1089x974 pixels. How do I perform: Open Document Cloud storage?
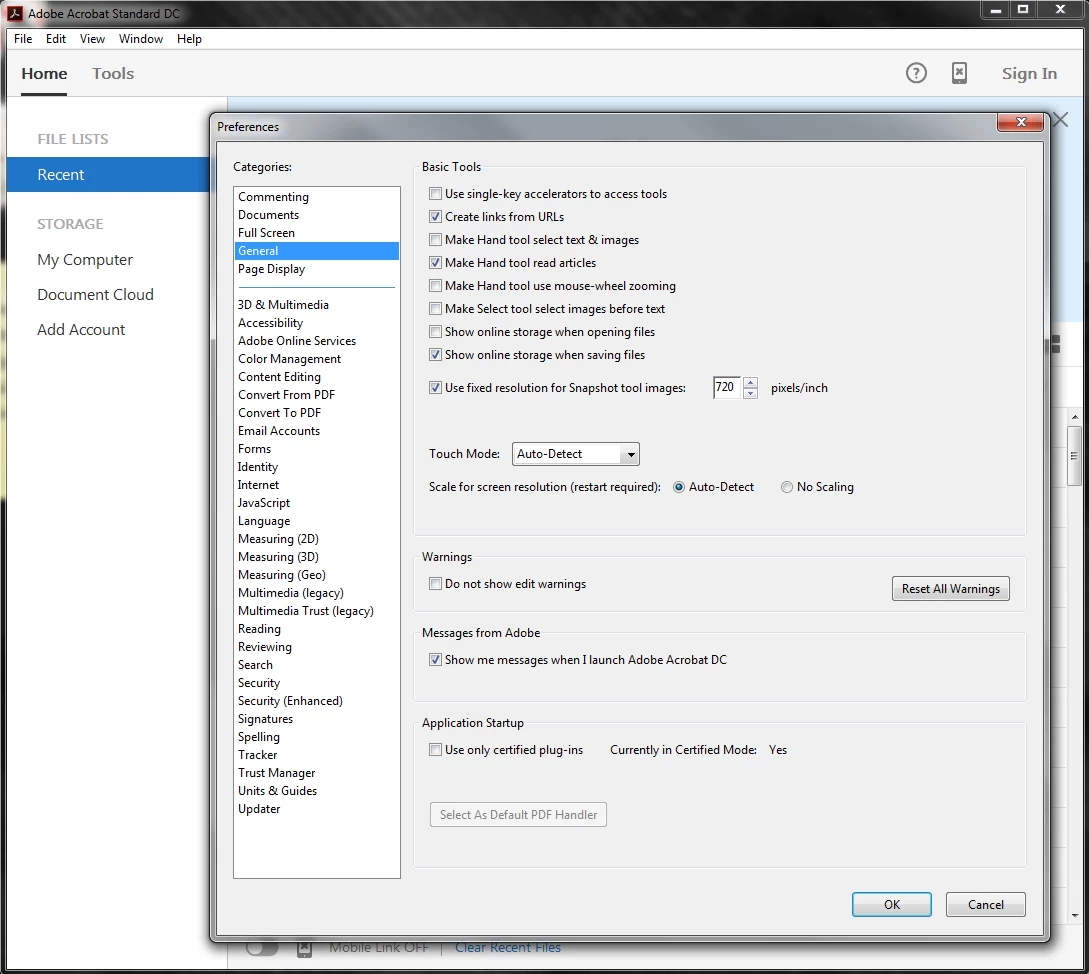tap(95, 295)
